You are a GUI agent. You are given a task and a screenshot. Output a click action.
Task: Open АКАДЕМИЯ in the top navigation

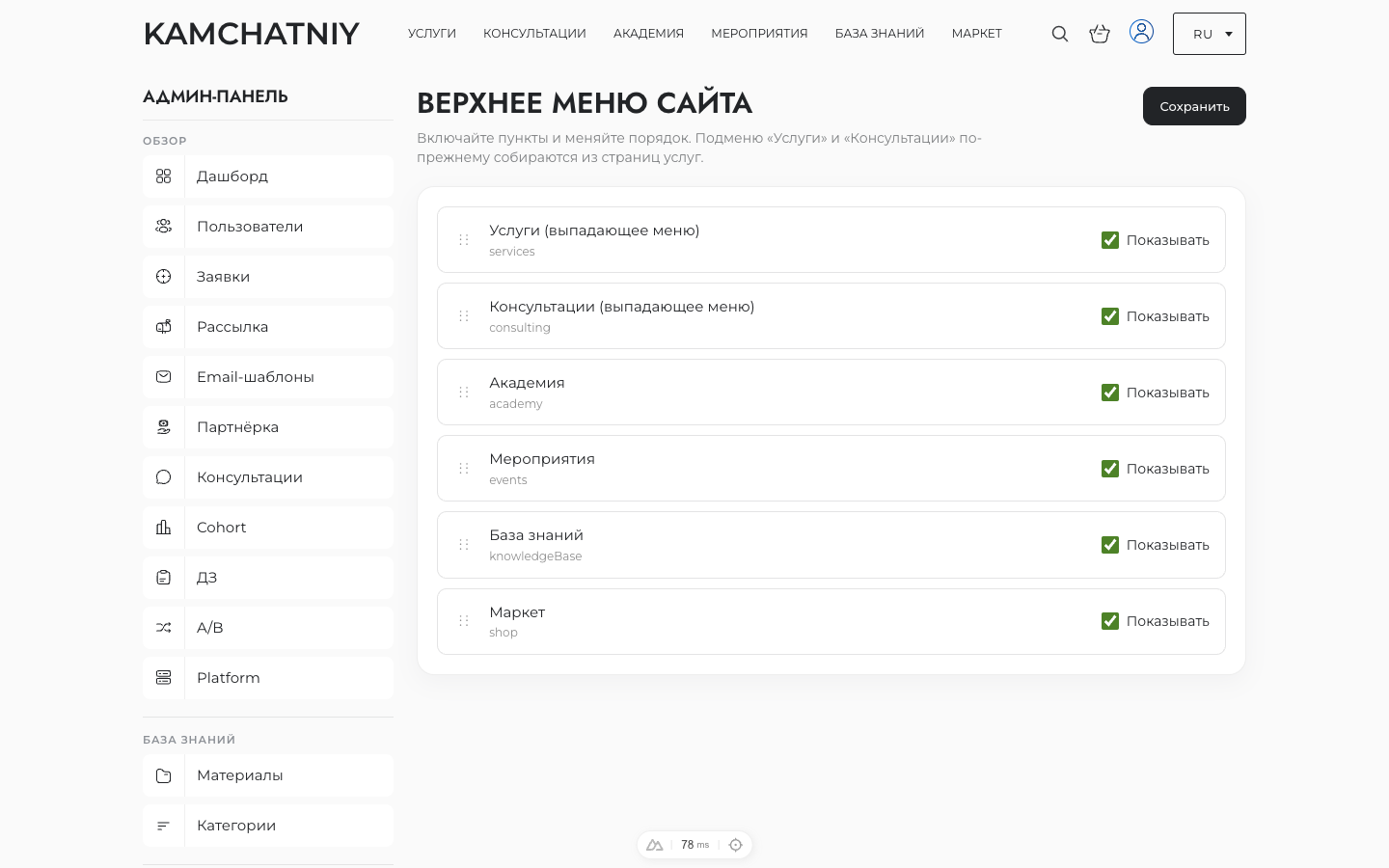[648, 34]
